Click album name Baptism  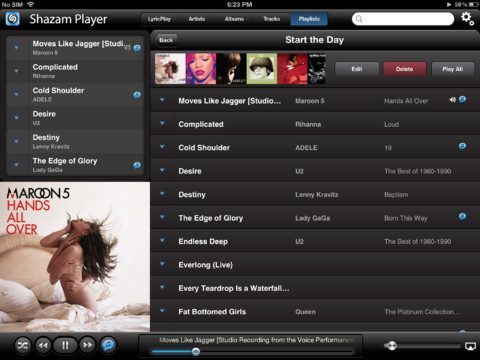click(x=396, y=195)
